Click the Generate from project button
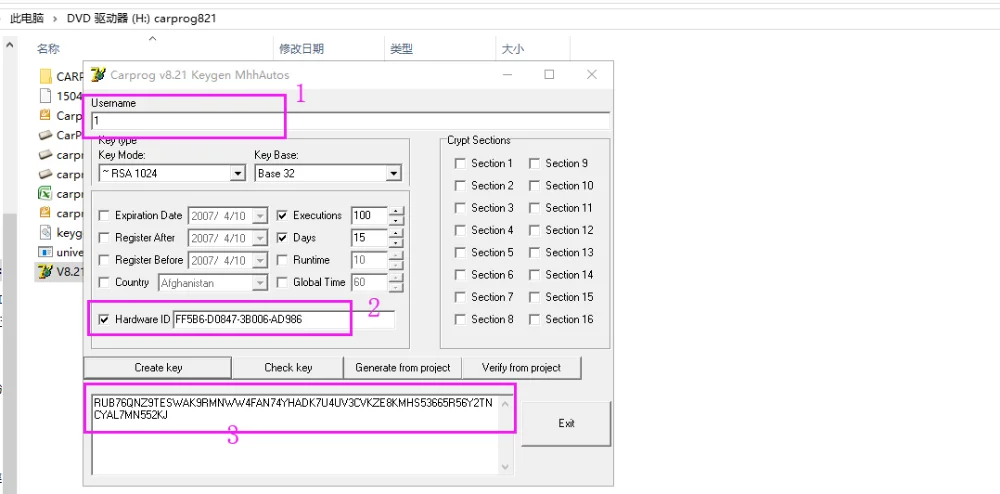The height and width of the screenshot is (494, 1000). [402, 368]
